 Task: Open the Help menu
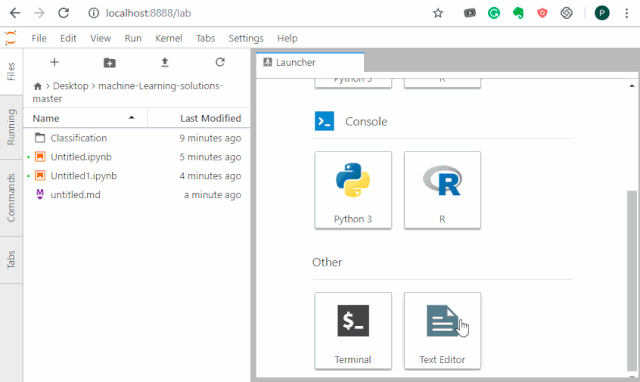287,38
